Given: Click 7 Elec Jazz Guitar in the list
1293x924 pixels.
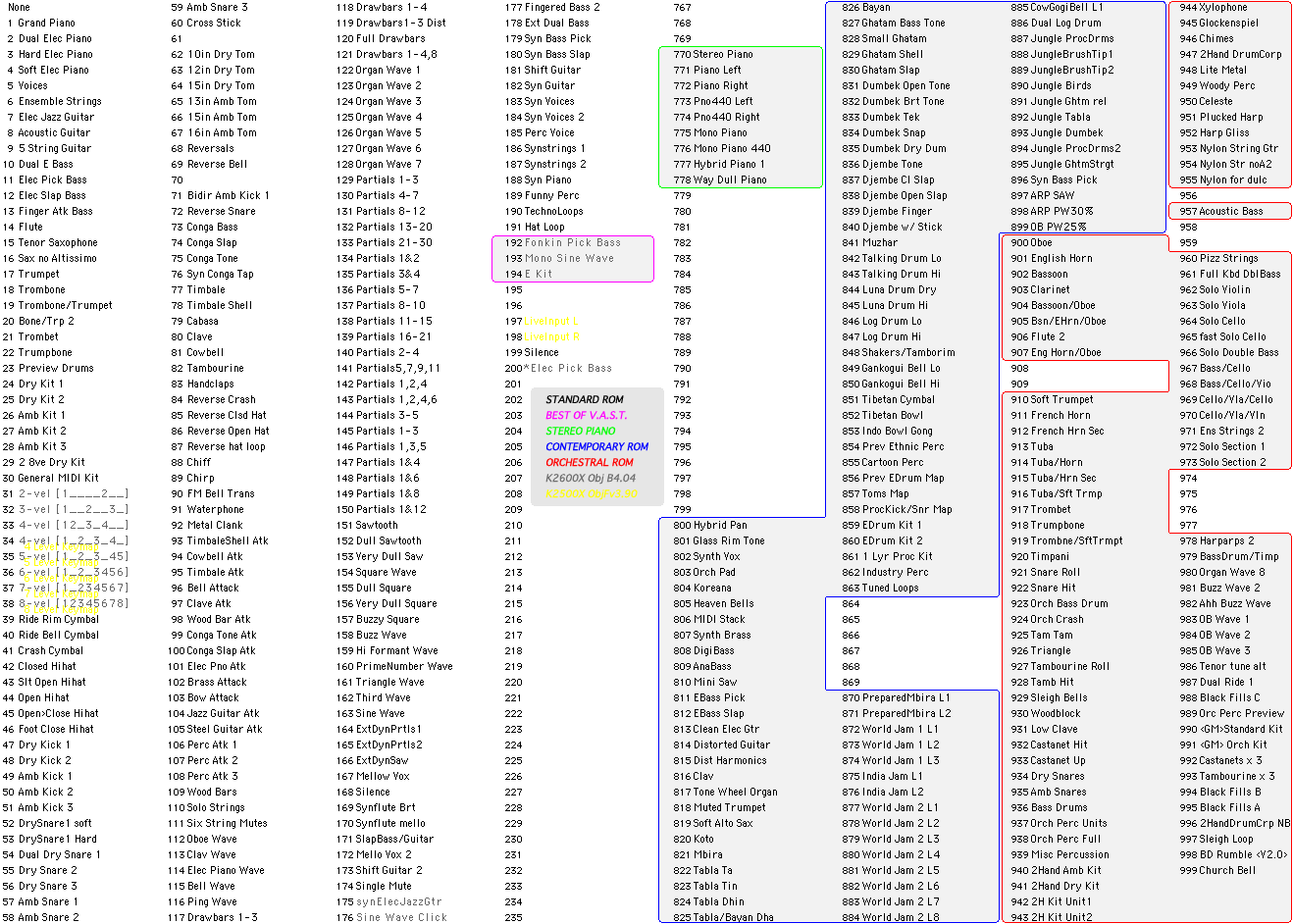Looking at the screenshot, I should pyautogui.click(x=50, y=117).
